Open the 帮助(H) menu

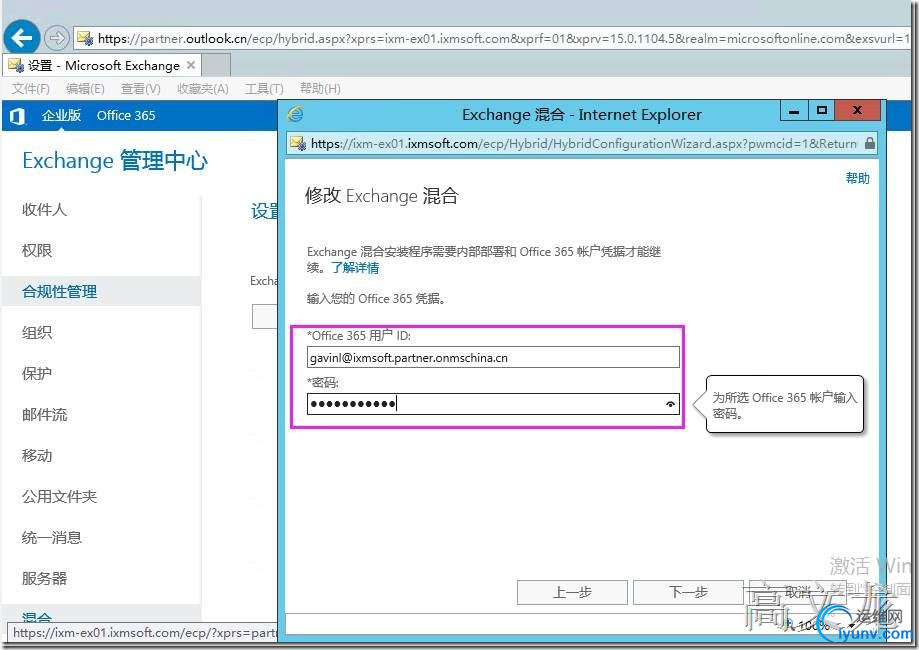pyautogui.click(x=320, y=89)
